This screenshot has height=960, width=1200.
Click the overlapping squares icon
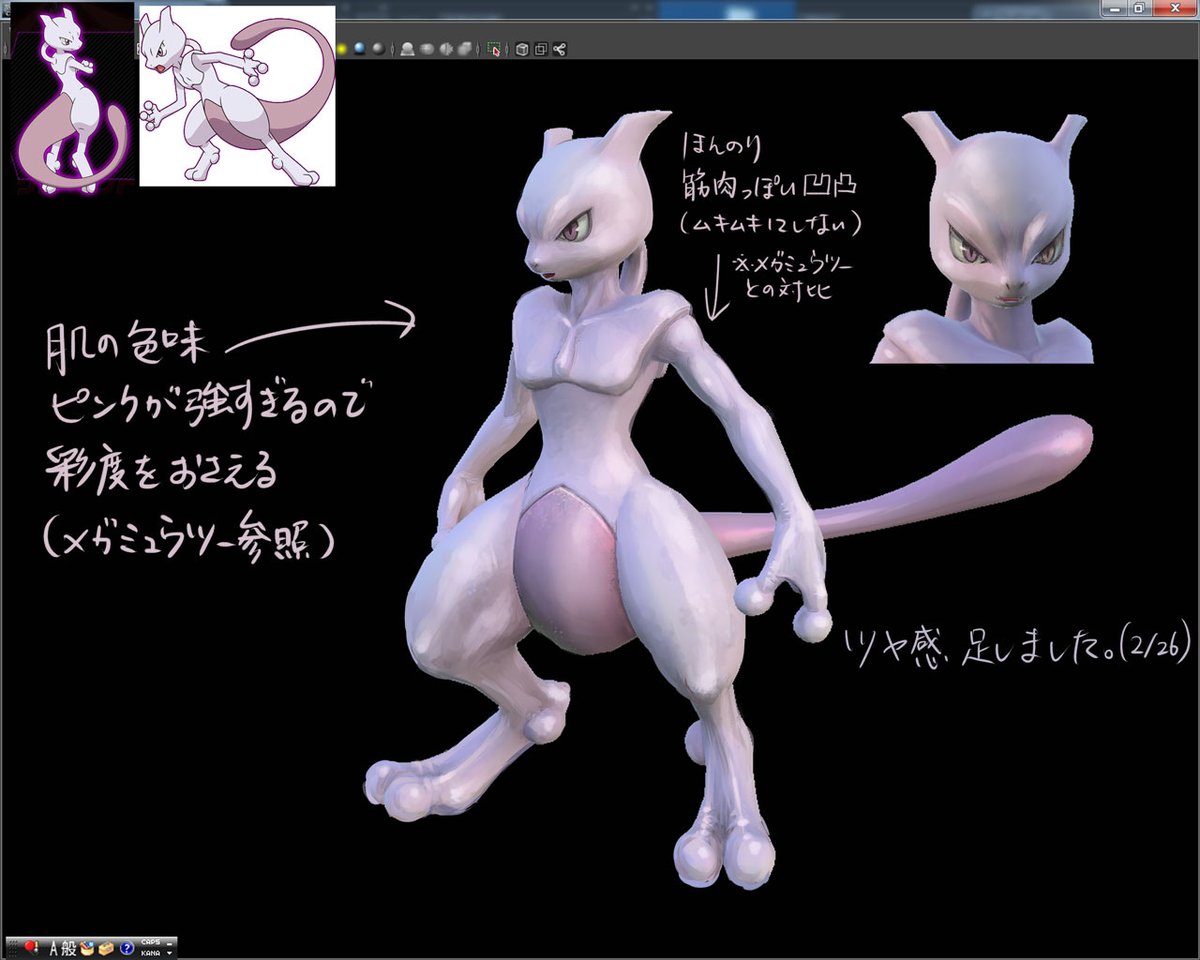point(541,49)
